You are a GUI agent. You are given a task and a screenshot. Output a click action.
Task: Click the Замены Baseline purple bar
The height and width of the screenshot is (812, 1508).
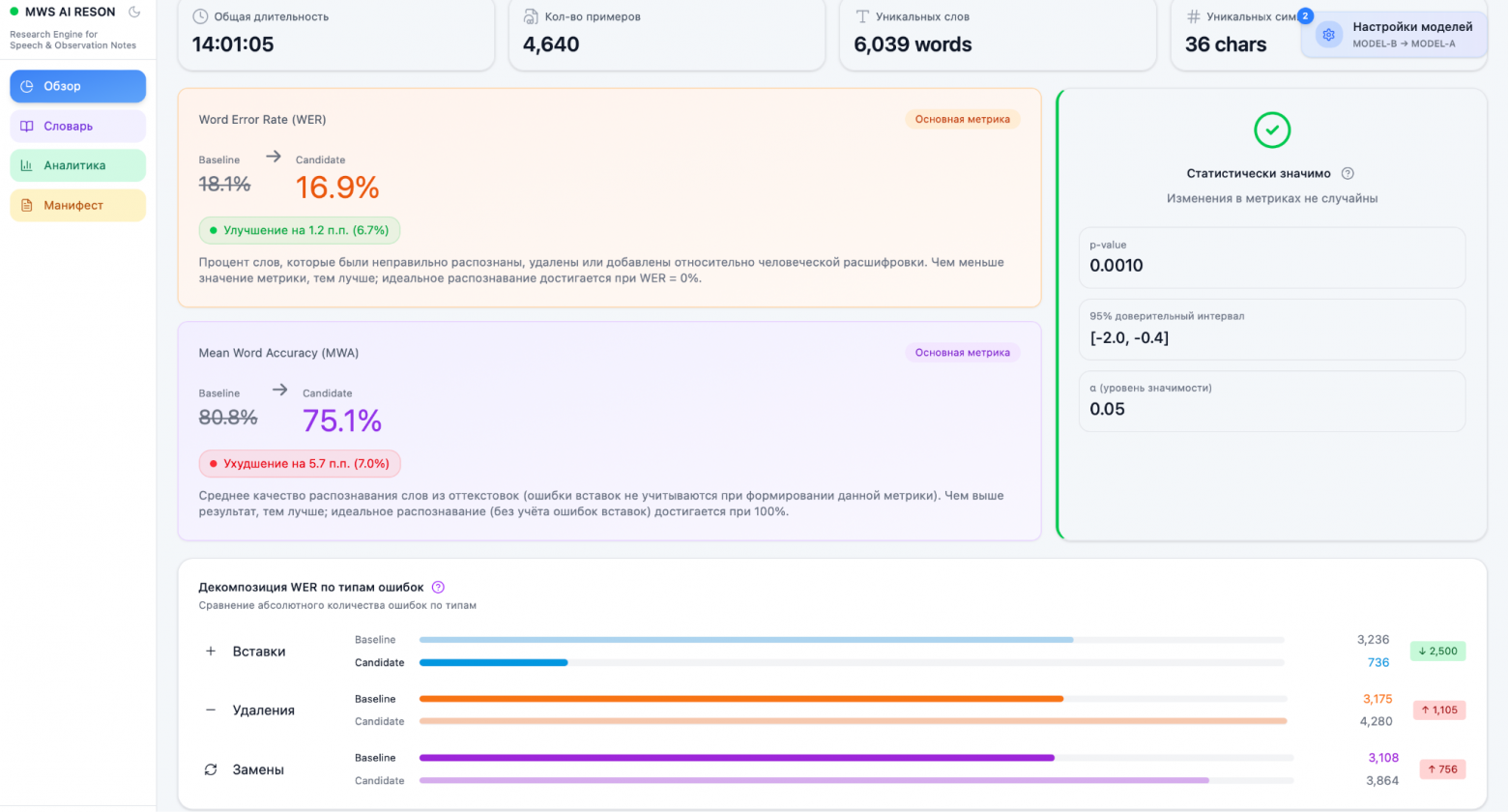(737, 758)
